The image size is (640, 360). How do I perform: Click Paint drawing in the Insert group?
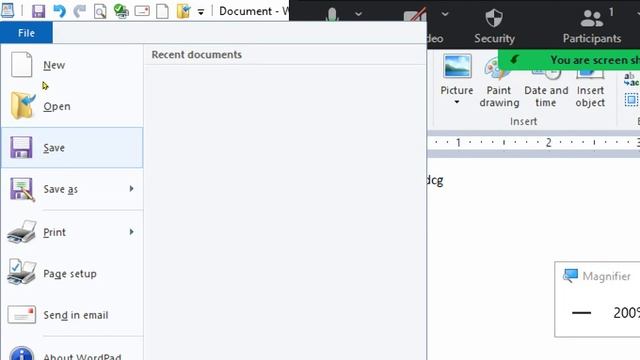499,82
